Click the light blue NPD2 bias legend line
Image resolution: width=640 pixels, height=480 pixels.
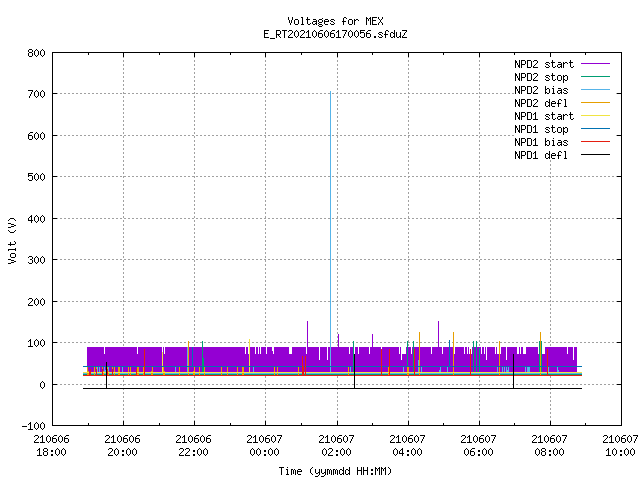(595, 90)
